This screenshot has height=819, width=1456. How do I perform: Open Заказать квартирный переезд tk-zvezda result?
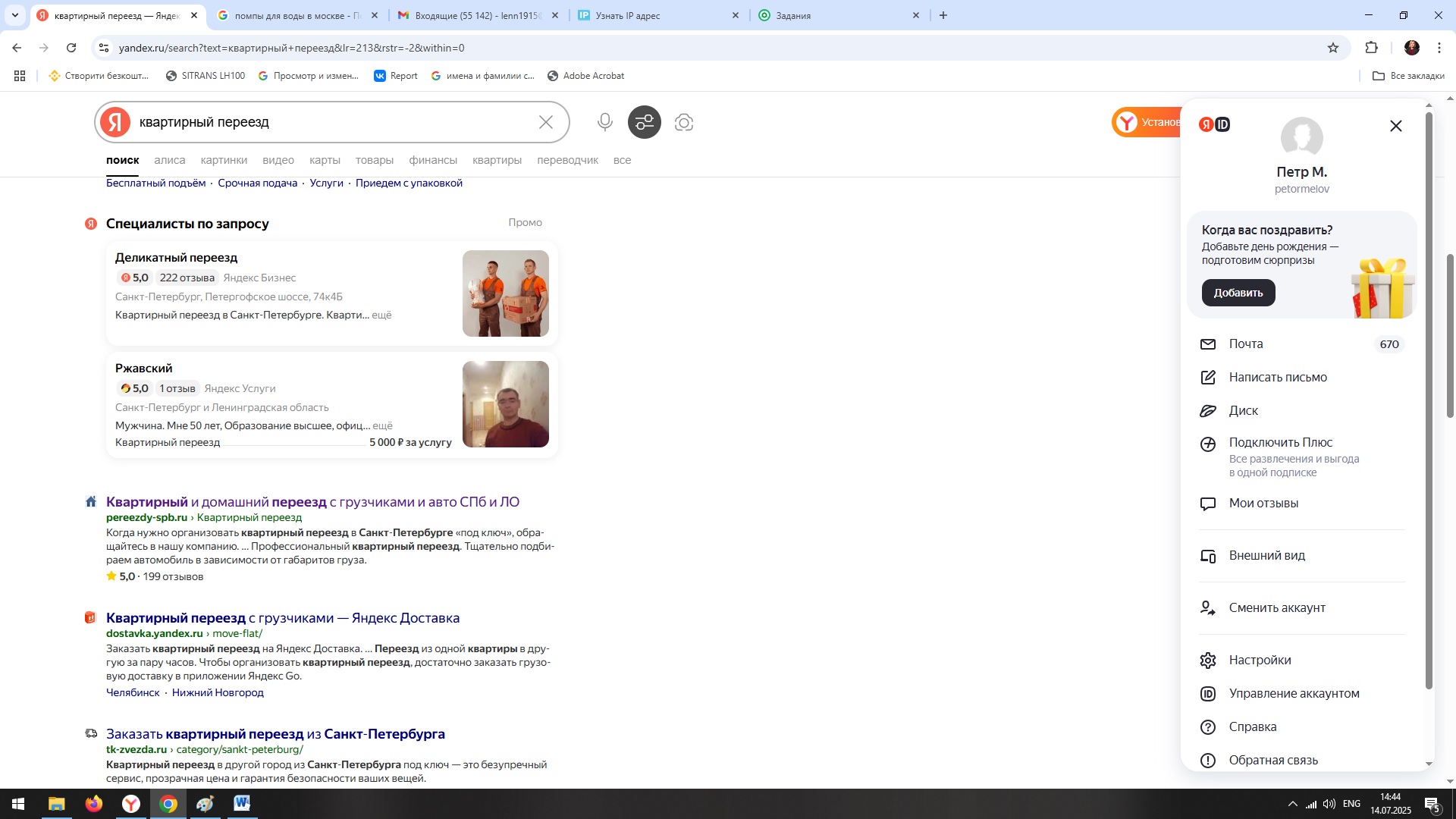(x=275, y=734)
